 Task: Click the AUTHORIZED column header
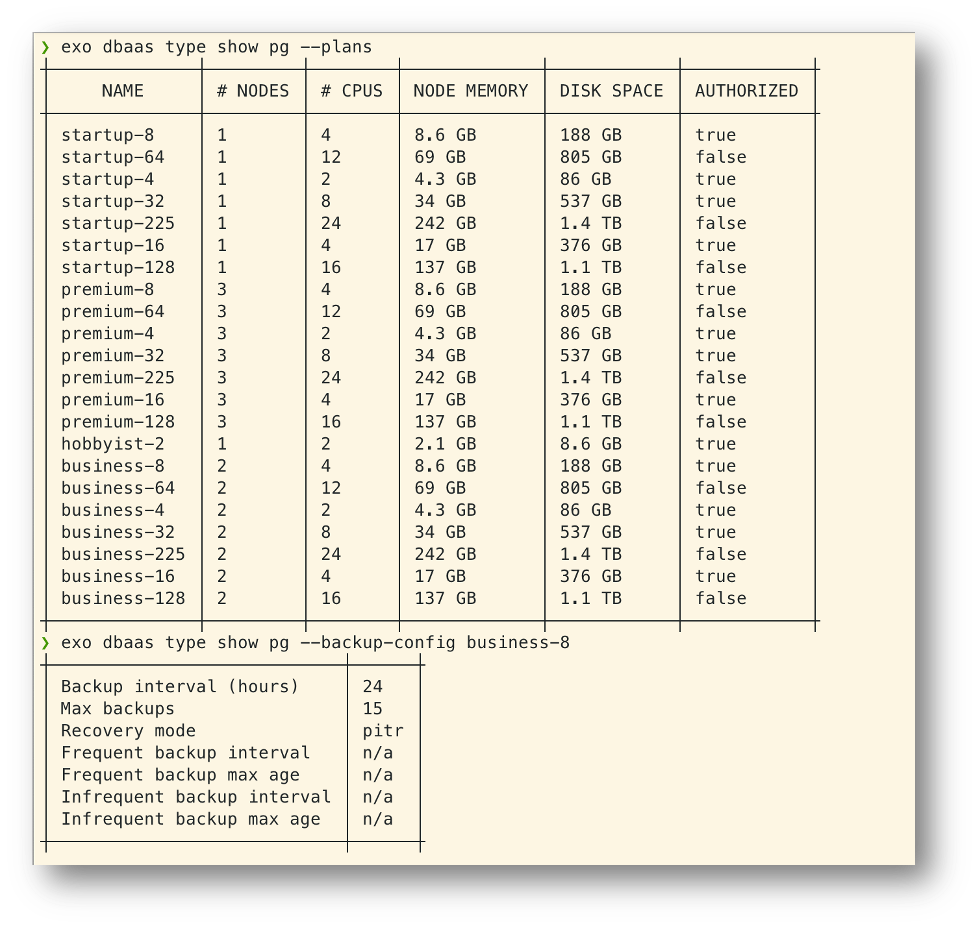[746, 91]
